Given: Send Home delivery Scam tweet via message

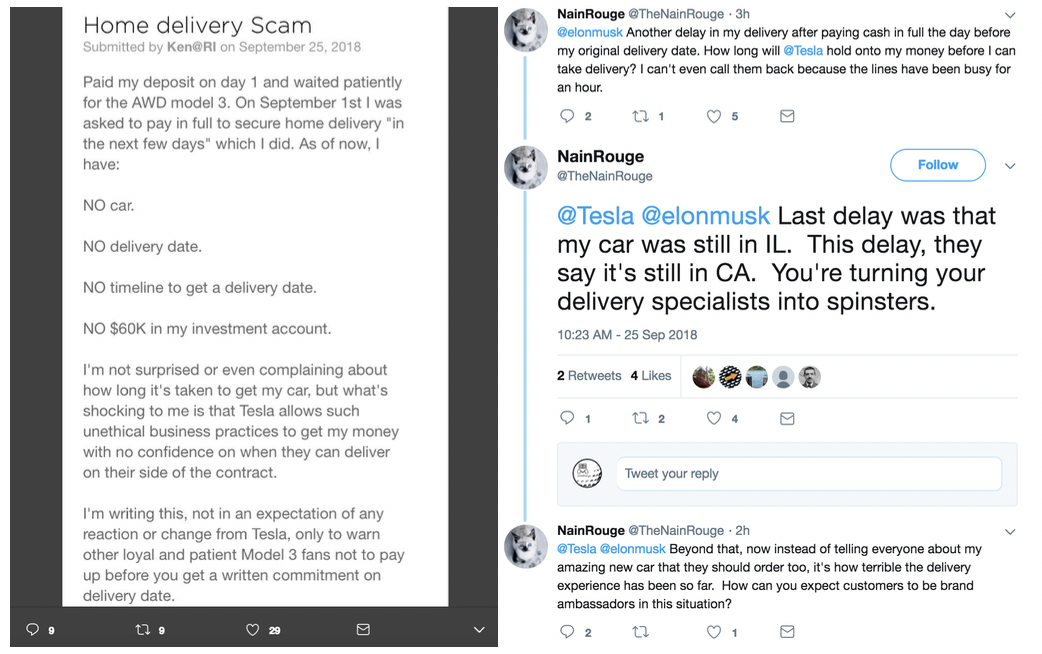Looking at the screenshot, I should click(x=363, y=630).
